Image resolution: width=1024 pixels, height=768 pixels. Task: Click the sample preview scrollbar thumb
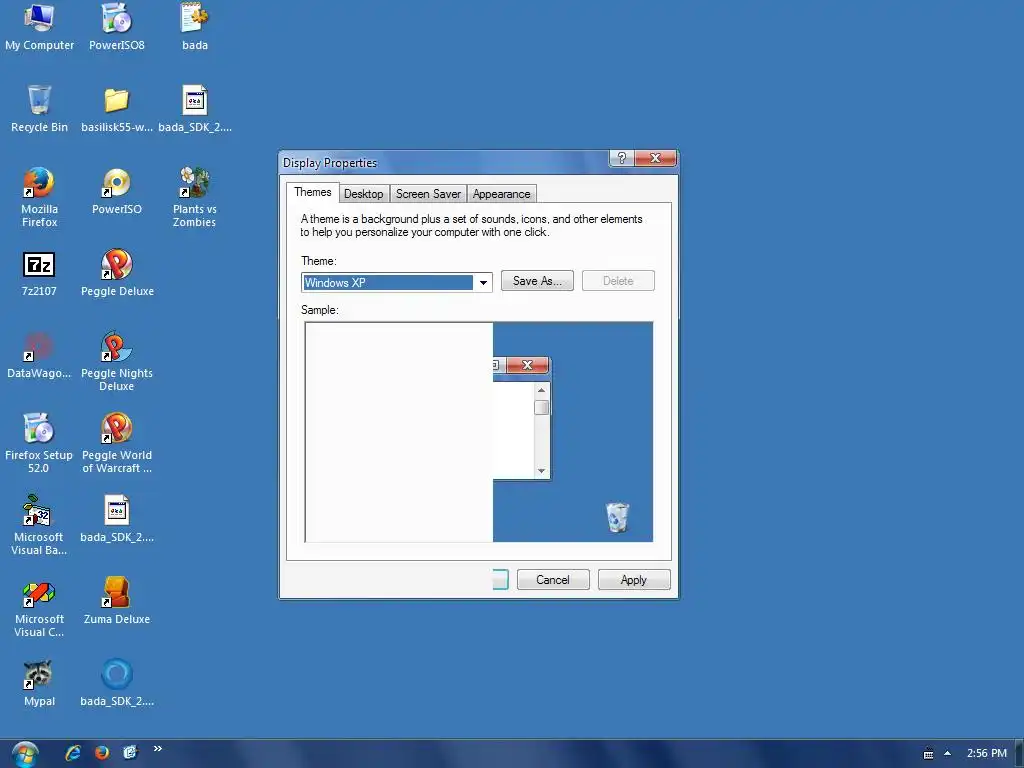[x=541, y=408]
